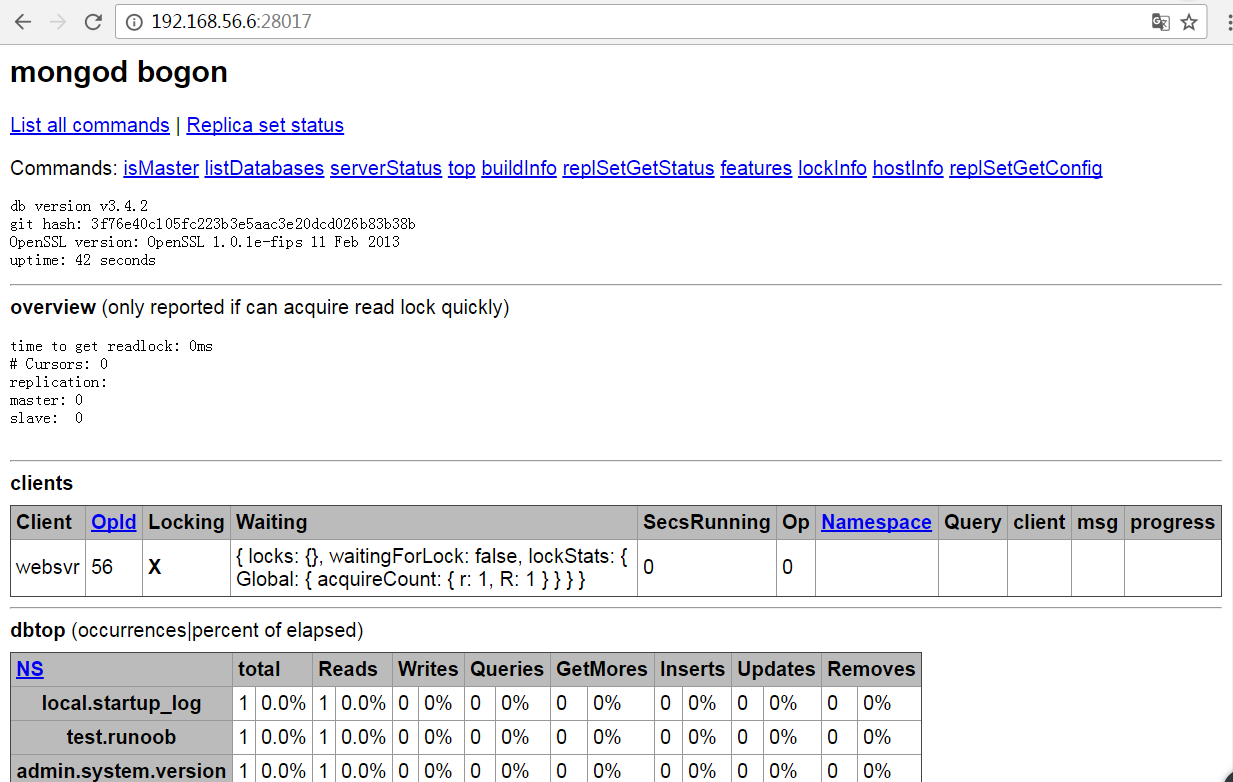Click the browser back arrow
The width and height of the screenshot is (1233, 782).
23,22
